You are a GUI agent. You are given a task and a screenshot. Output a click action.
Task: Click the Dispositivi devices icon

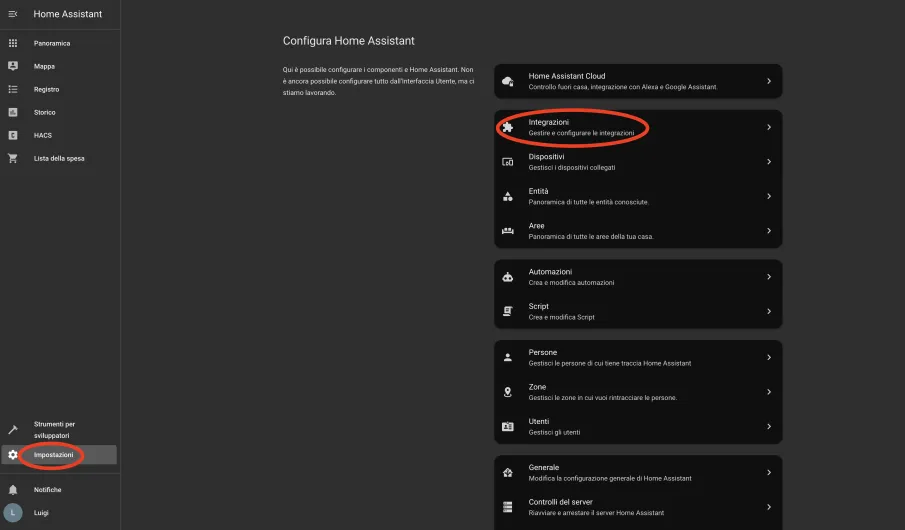[507, 162]
